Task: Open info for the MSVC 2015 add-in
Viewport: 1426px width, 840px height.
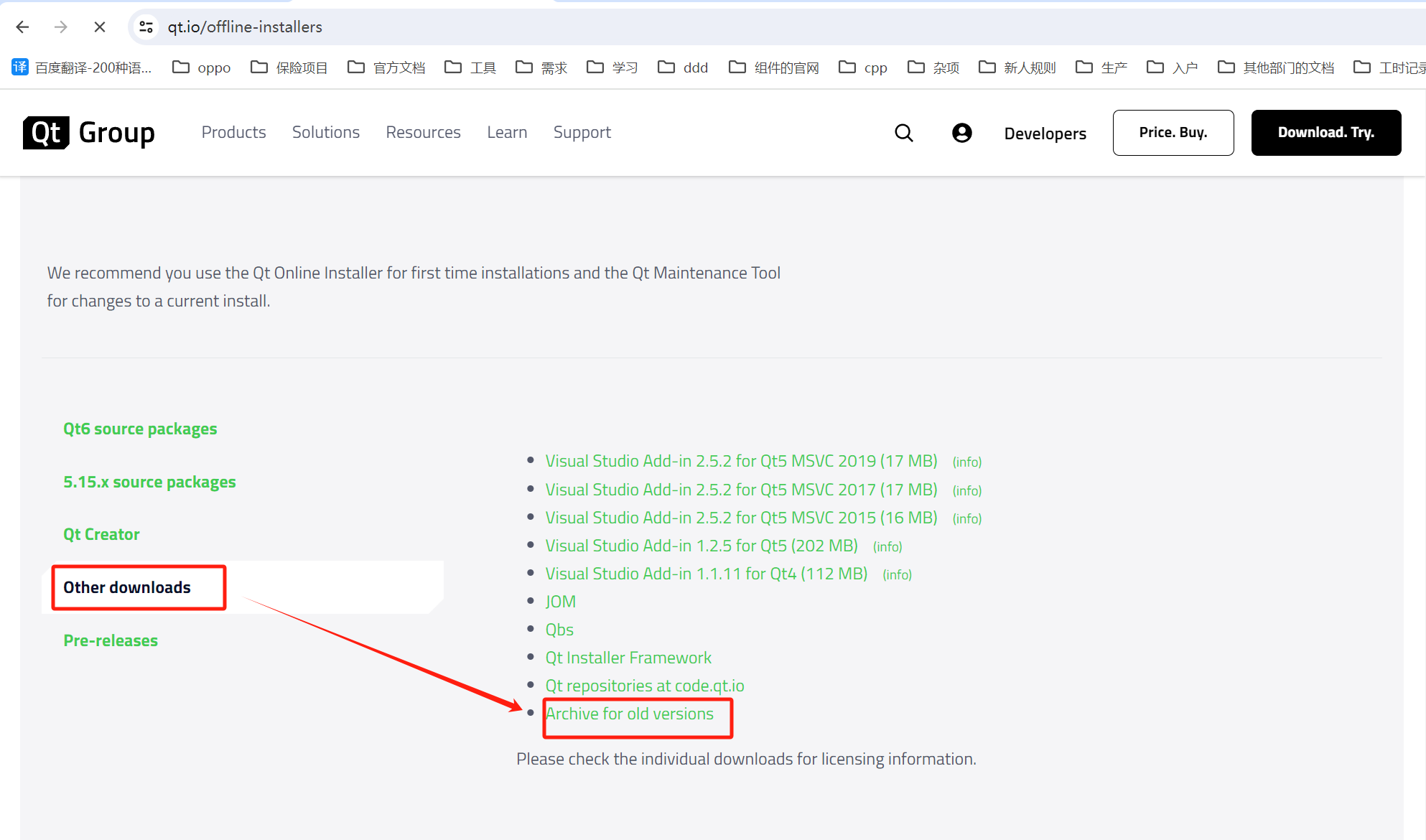Action: [966, 519]
